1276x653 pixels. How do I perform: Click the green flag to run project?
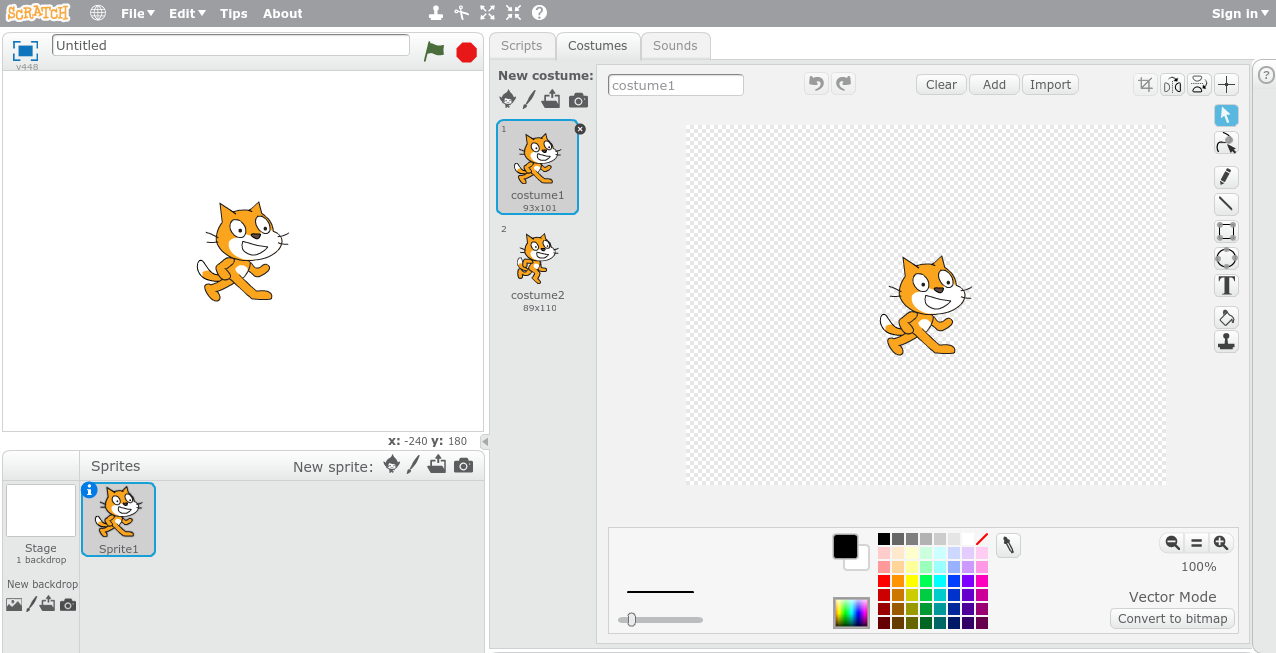[x=433, y=51]
